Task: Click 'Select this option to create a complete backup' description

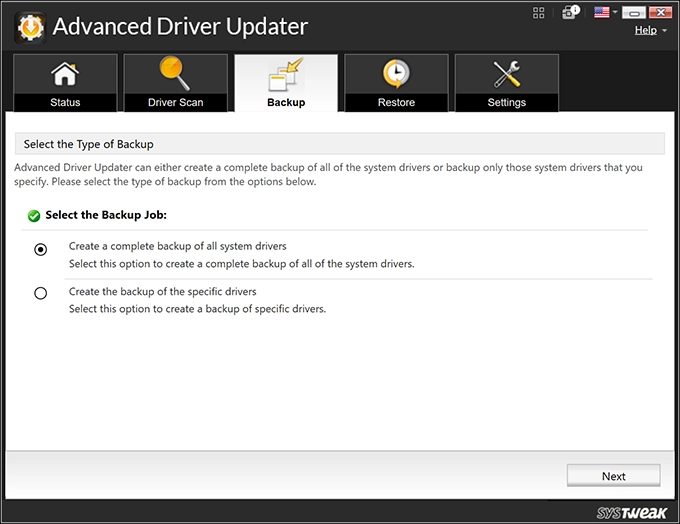Action: pyautogui.click(x=242, y=264)
